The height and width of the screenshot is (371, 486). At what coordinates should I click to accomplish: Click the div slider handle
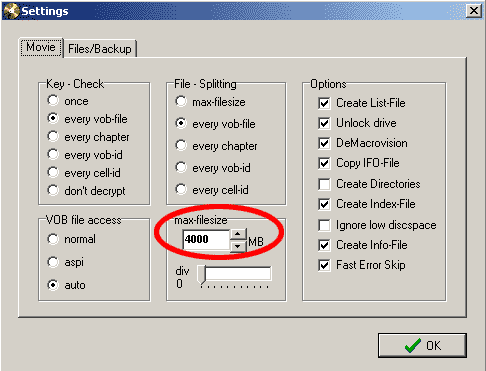point(202,275)
